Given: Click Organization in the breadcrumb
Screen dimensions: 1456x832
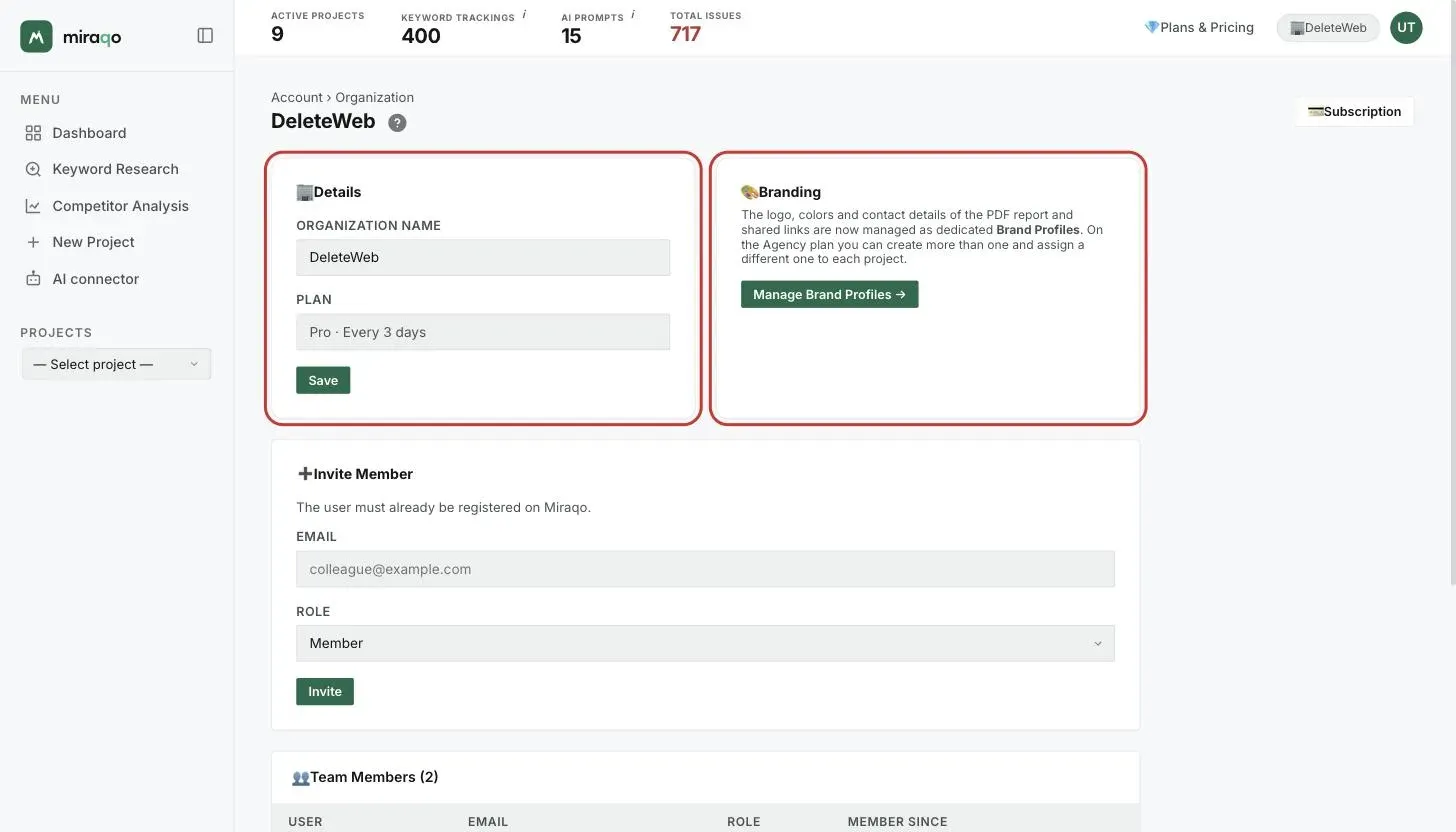Looking at the screenshot, I should (374, 97).
